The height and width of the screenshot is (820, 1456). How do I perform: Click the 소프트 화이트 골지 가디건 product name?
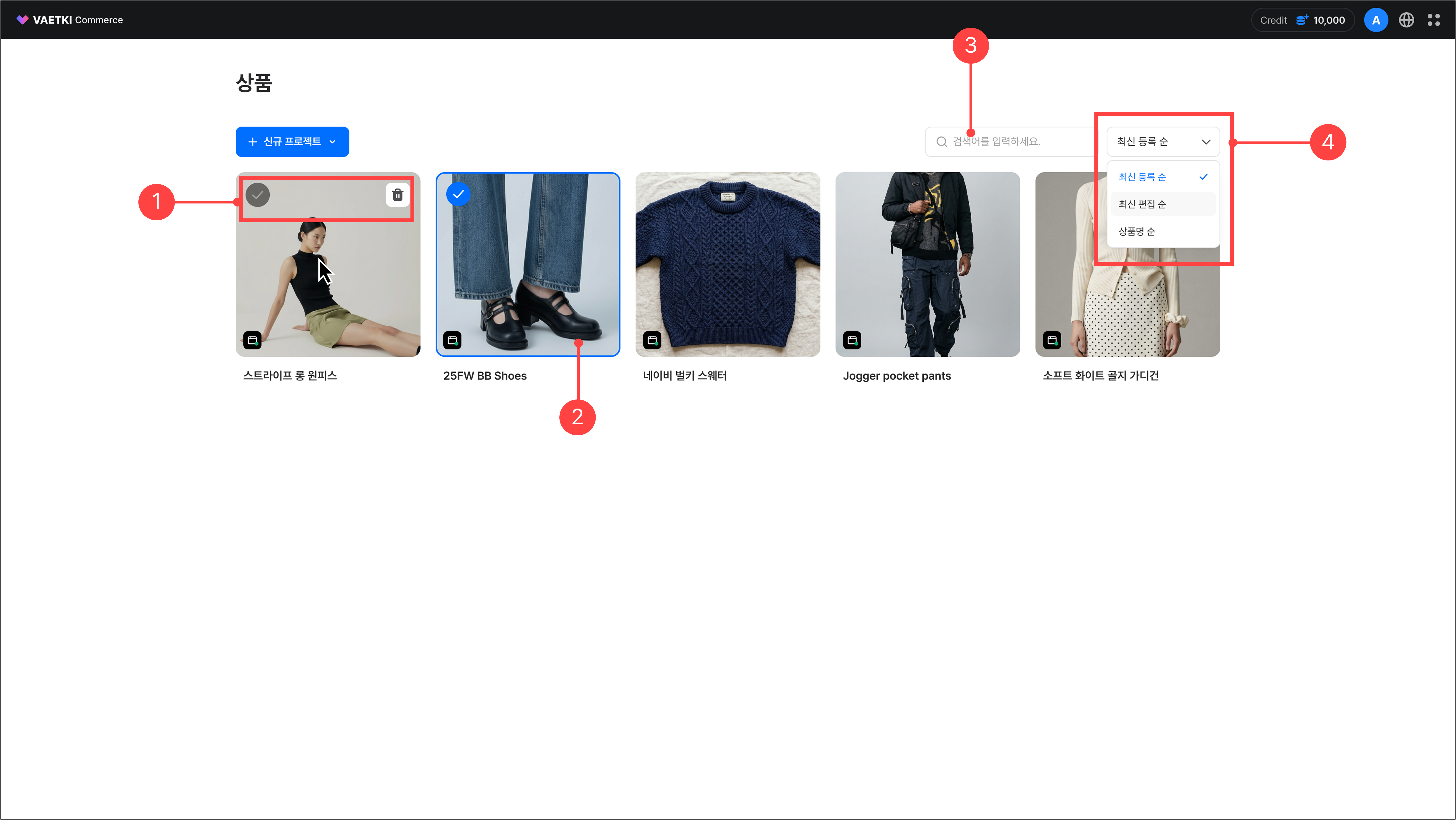coord(1101,376)
